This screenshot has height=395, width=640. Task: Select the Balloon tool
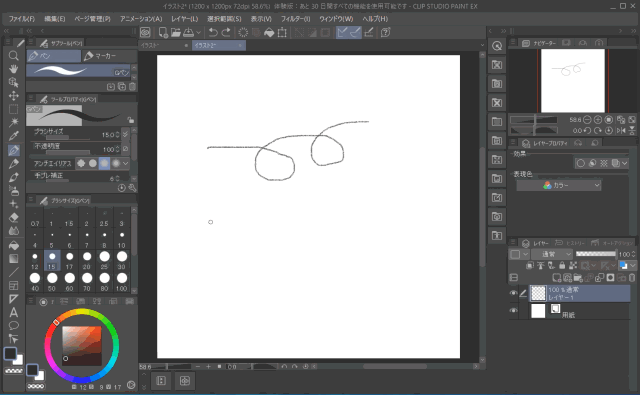tap(13, 326)
